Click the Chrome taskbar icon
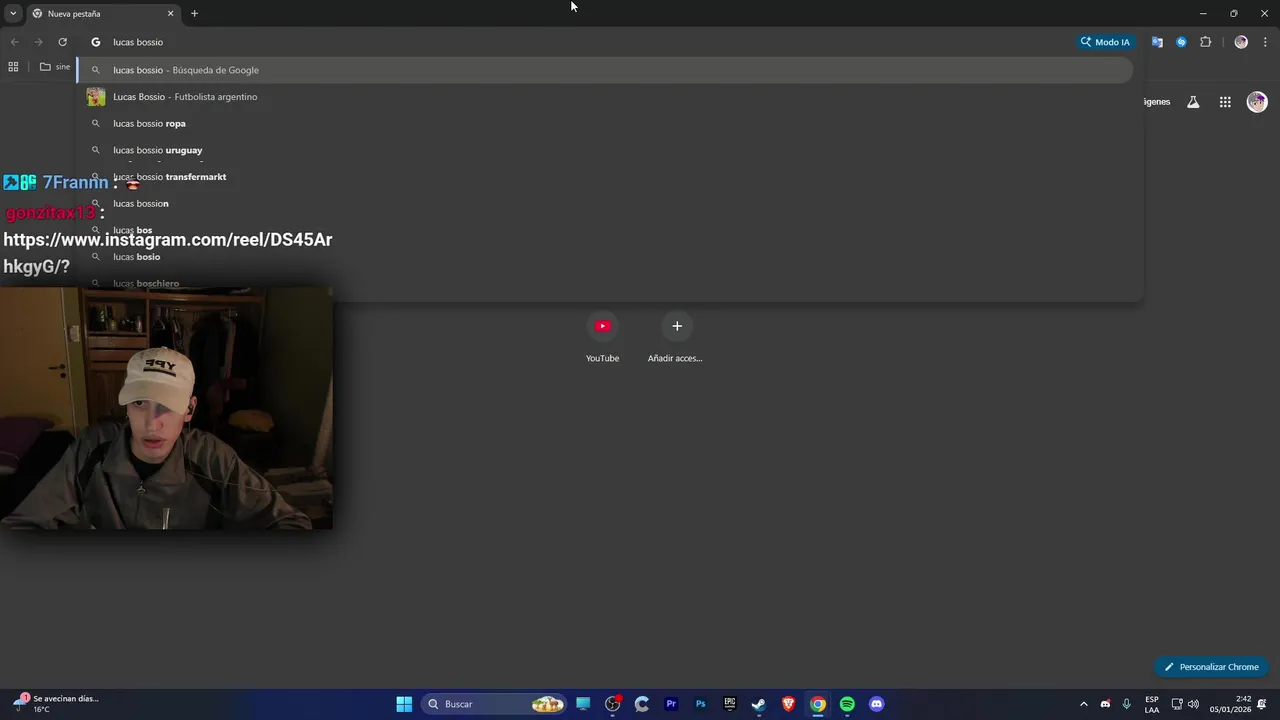The image size is (1280, 720). point(818,704)
